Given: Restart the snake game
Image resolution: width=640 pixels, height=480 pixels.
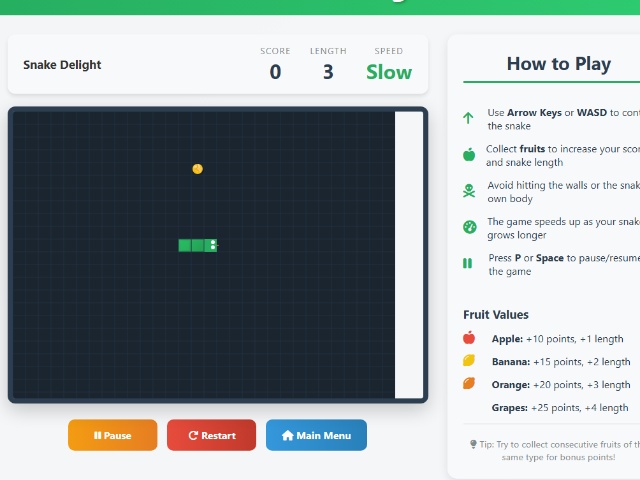Looking at the screenshot, I should pyautogui.click(x=211, y=435).
